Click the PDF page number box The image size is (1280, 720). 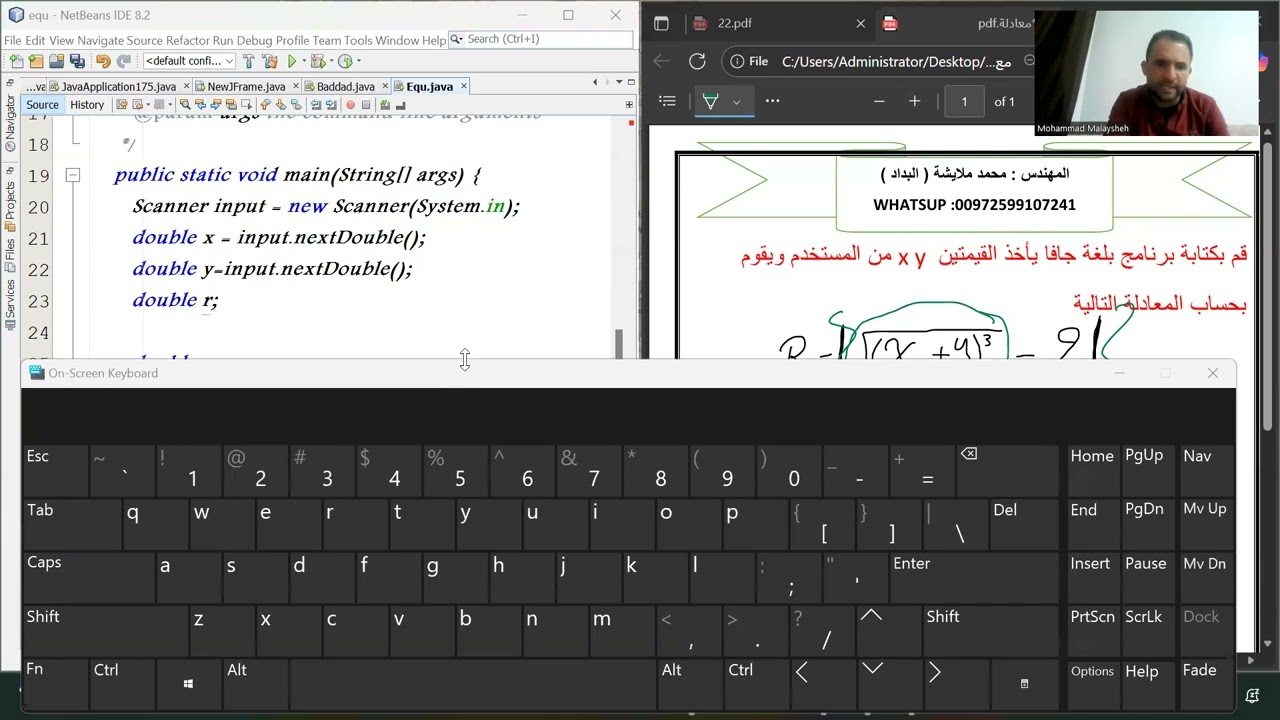(964, 101)
